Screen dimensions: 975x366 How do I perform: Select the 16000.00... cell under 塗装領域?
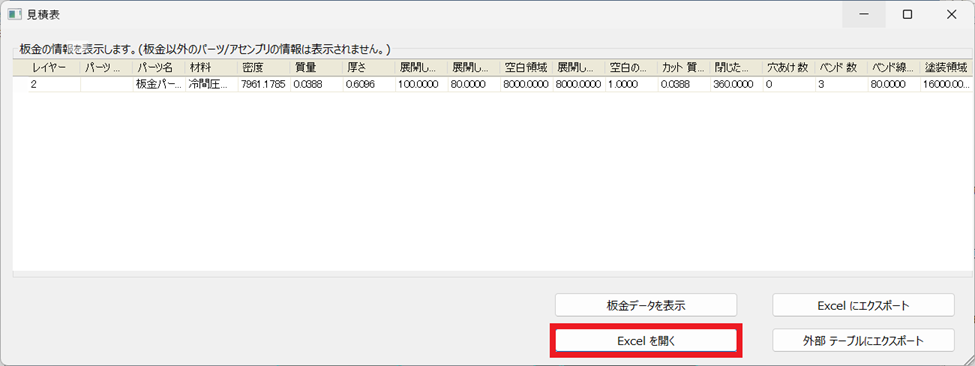[946, 85]
